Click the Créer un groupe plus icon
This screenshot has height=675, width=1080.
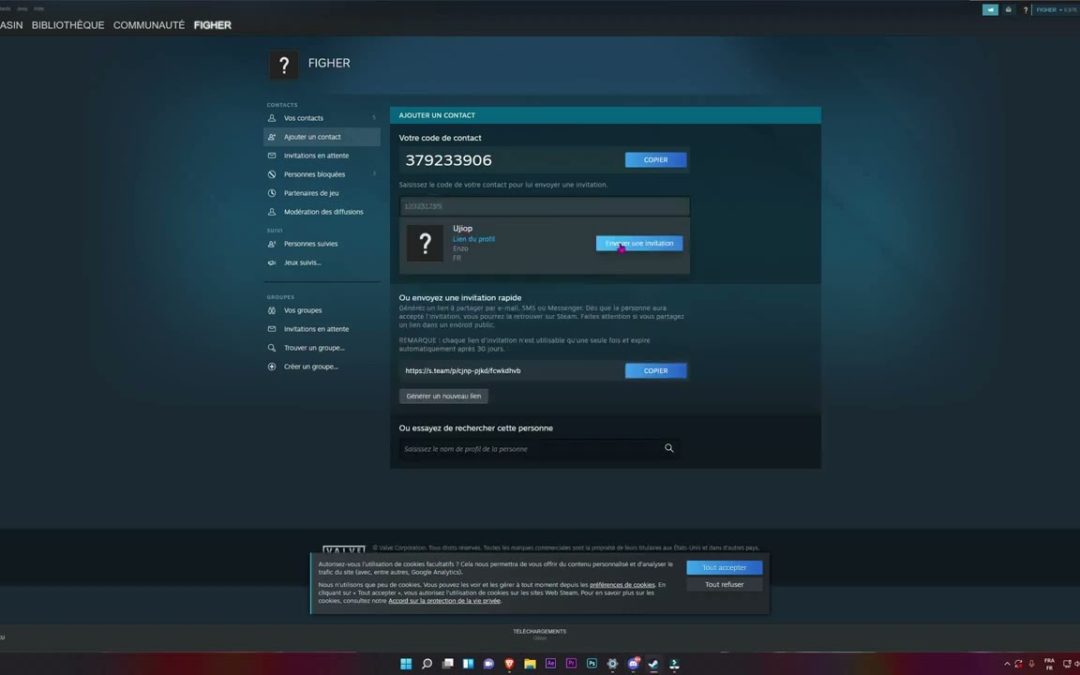click(271, 366)
